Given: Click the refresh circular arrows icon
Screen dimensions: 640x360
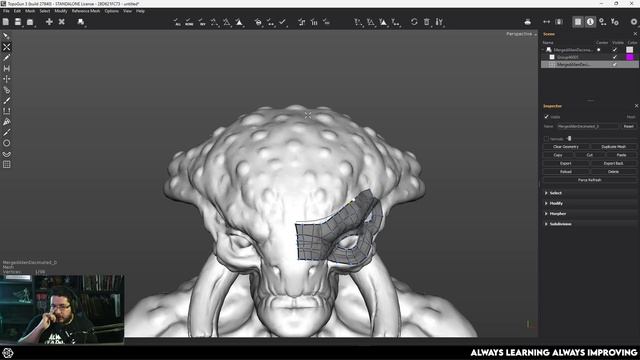Looking at the screenshot, I should [x=414, y=22].
